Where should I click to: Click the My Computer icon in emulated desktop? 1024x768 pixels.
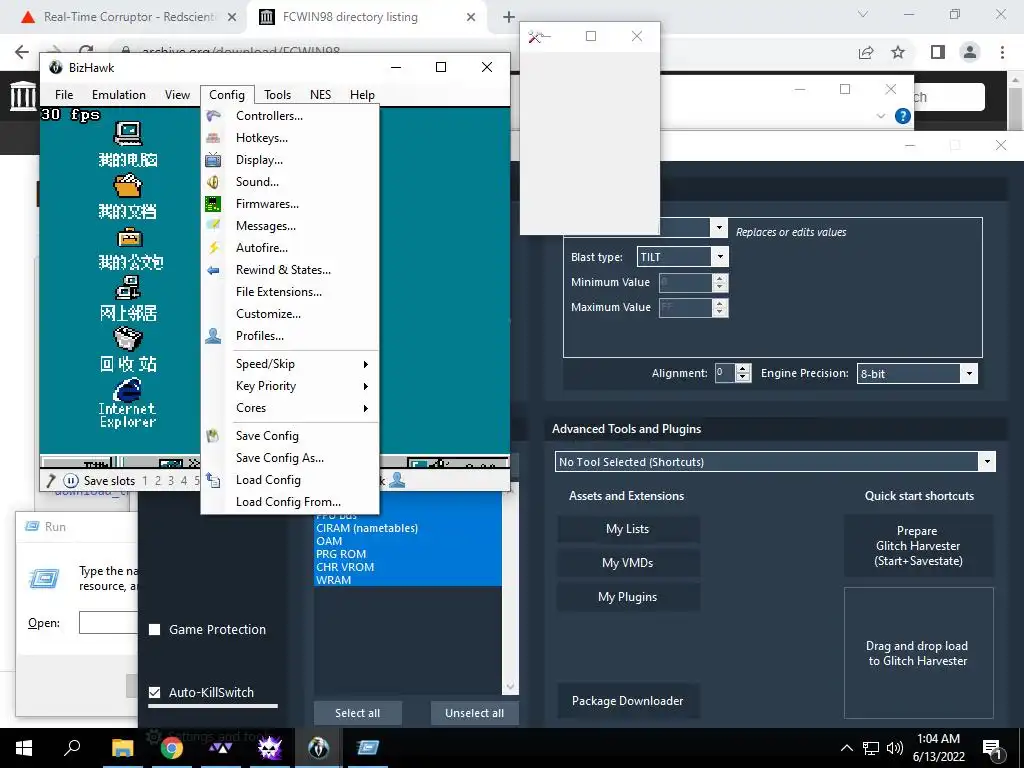128,134
